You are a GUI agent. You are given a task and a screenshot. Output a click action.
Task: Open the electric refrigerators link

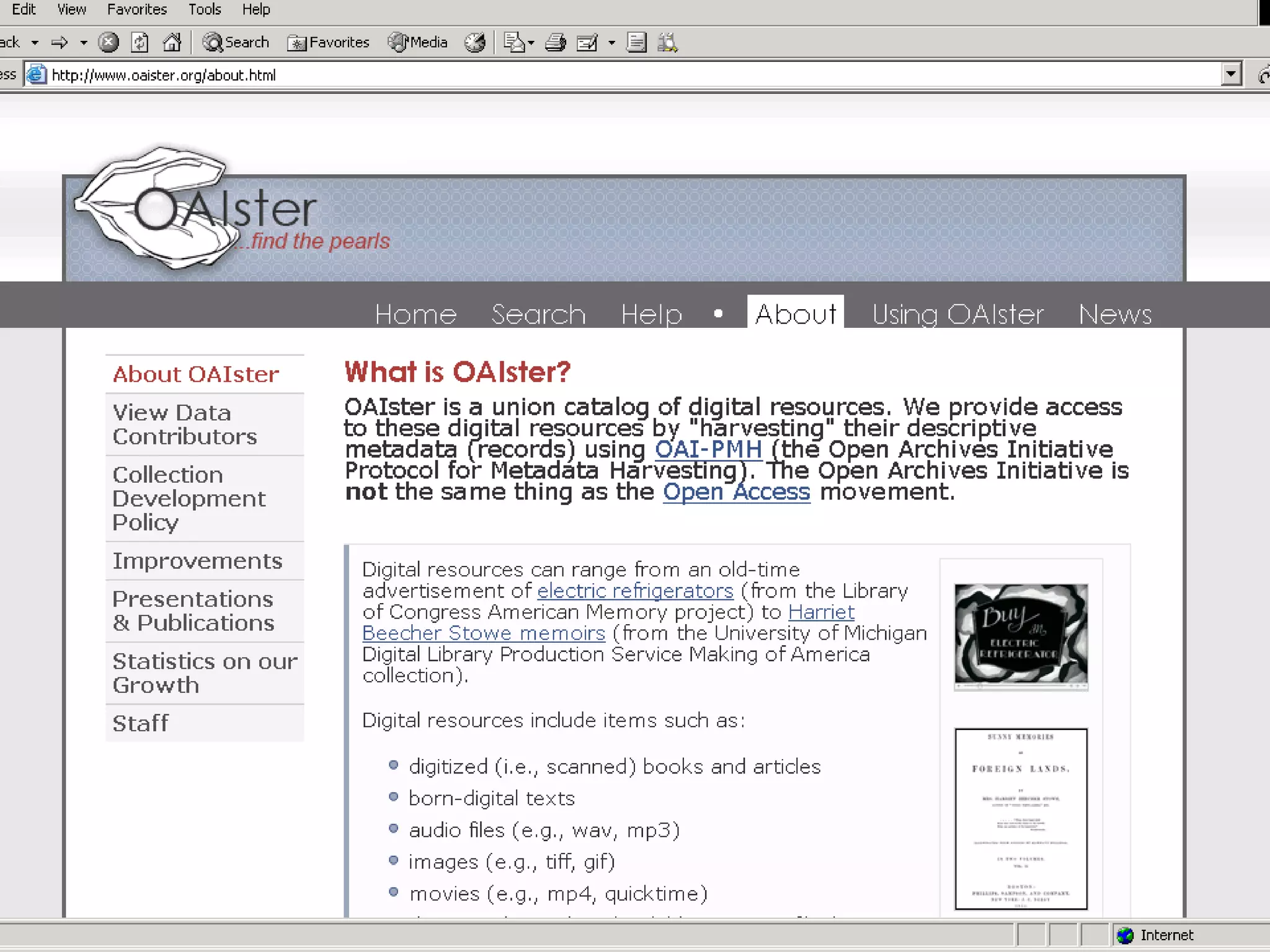coord(635,591)
